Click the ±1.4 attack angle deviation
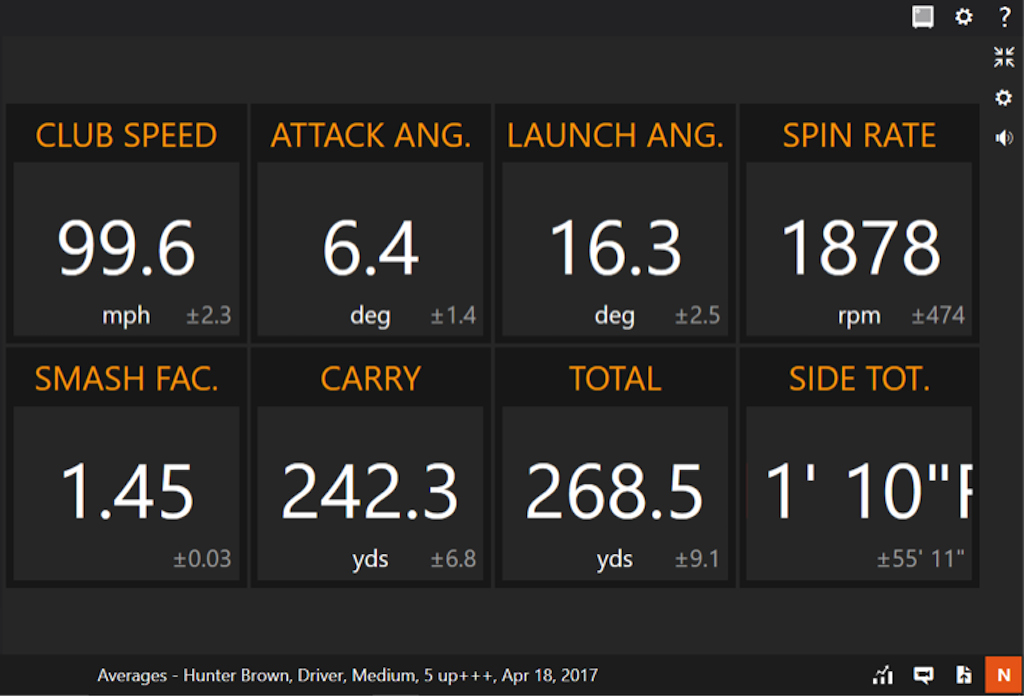 [453, 316]
